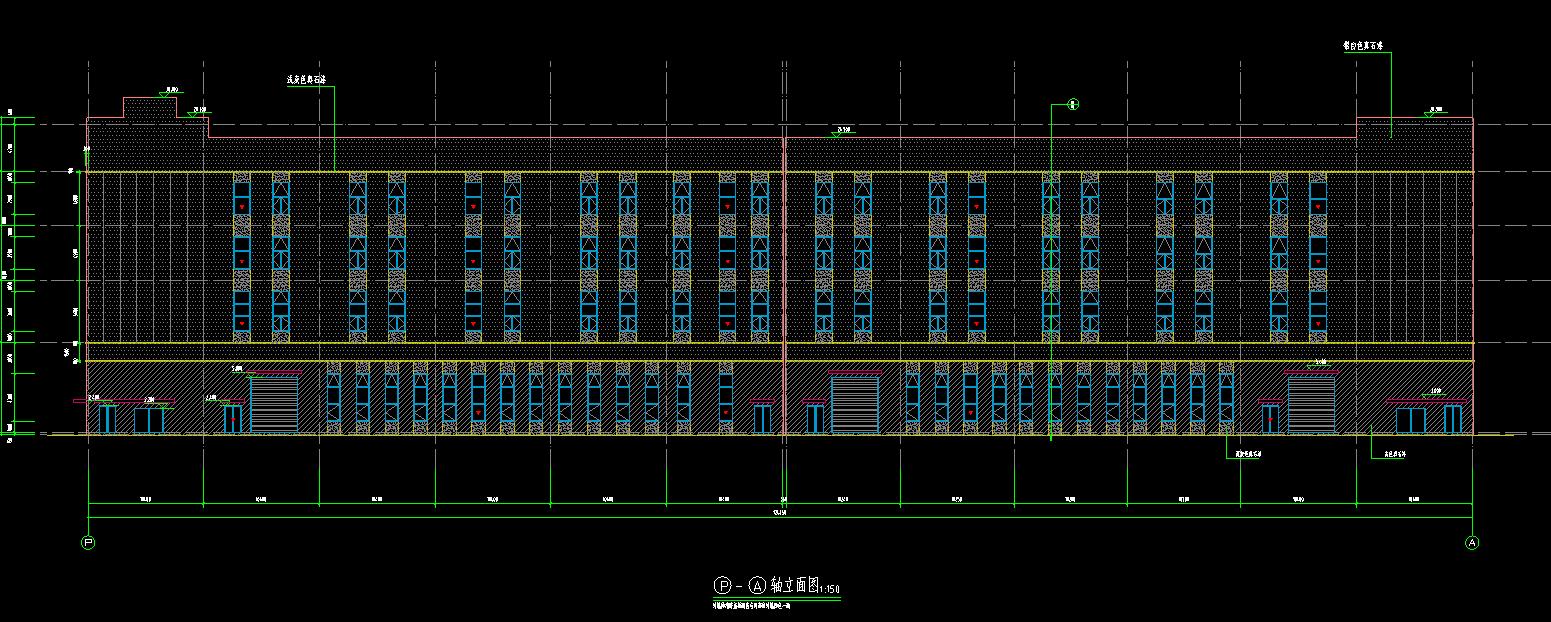Click the top-left stone paint annotation text

306,79
